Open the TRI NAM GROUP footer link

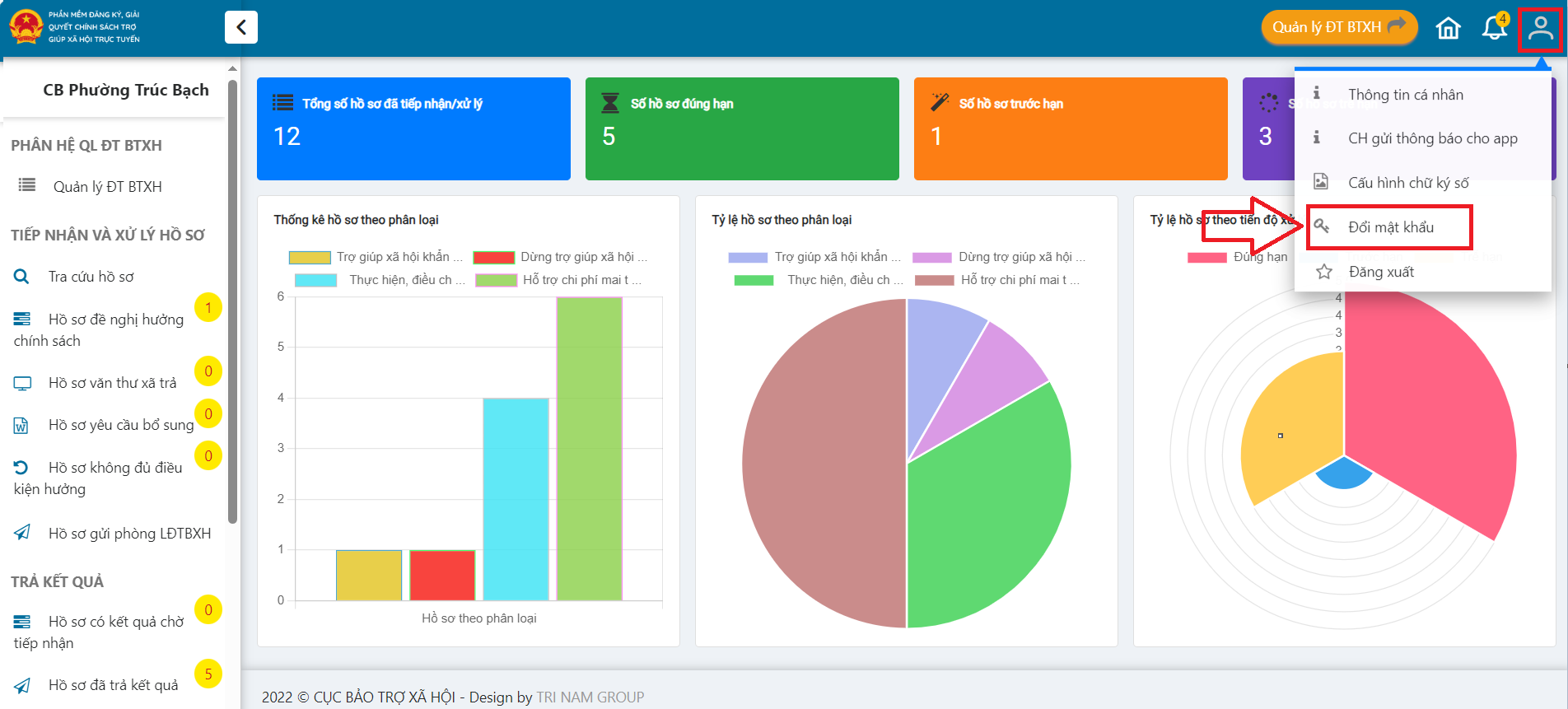pos(590,697)
